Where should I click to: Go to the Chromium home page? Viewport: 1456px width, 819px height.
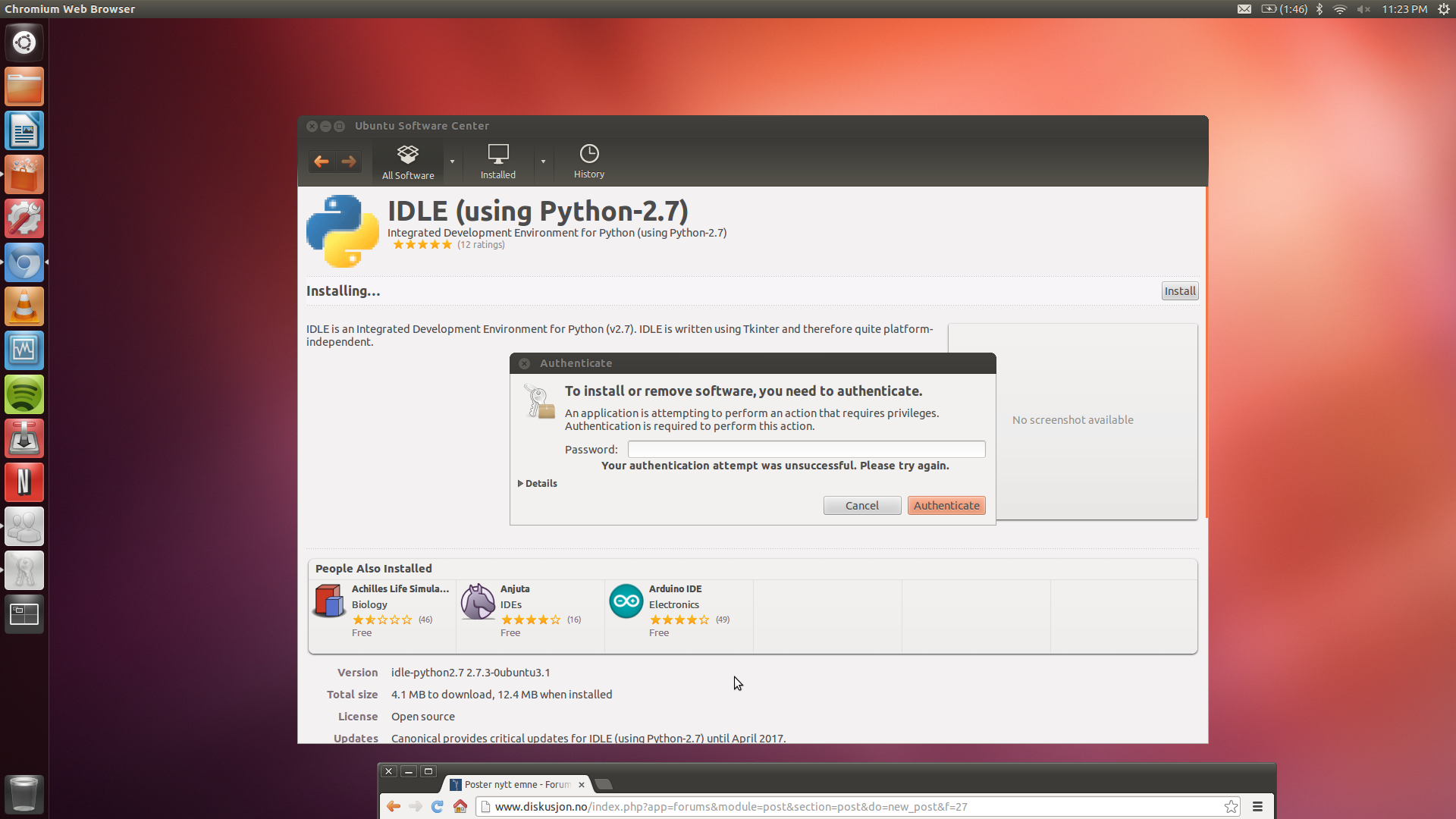460,807
